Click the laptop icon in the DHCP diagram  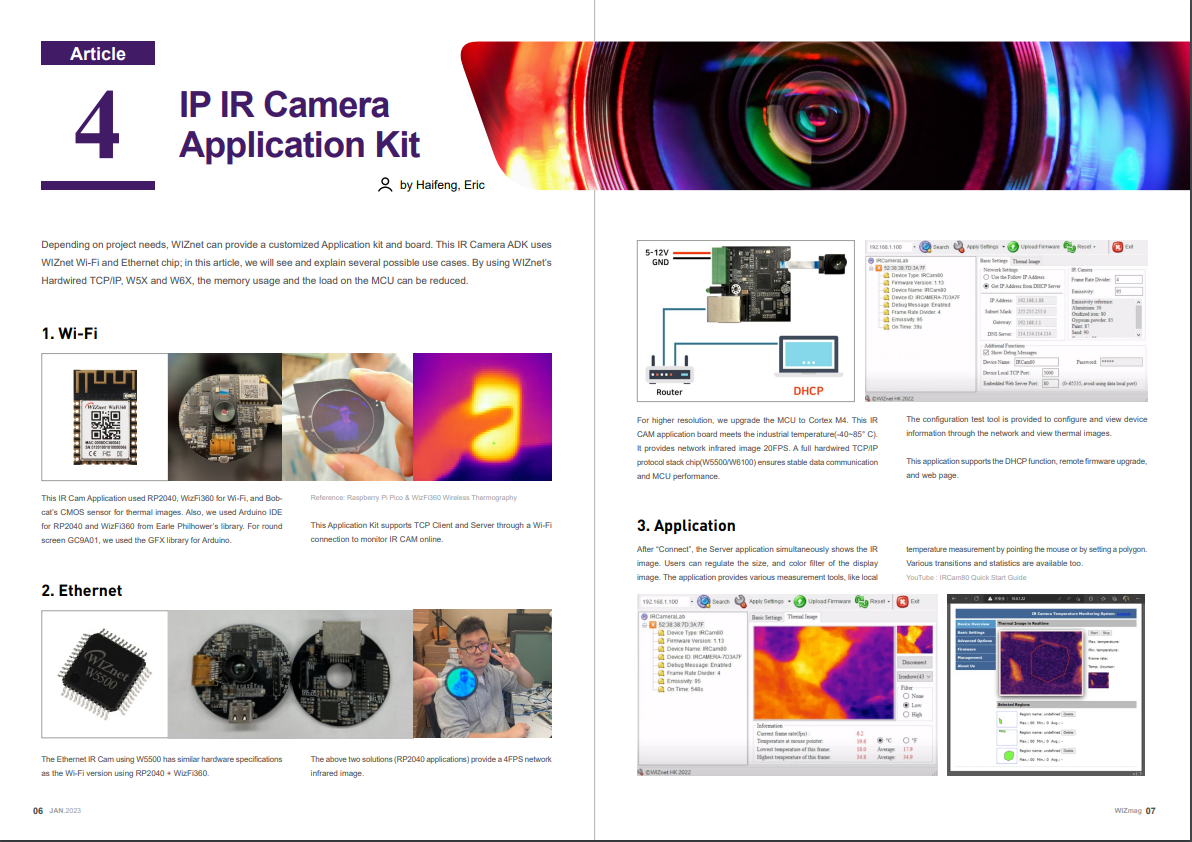coord(809,356)
